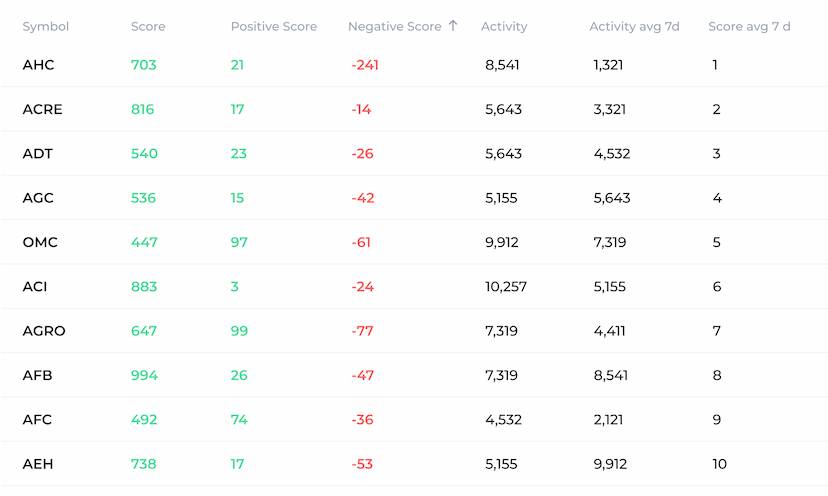Open the ACRE symbol entry
The height and width of the screenshot is (496, 828).
click(x=43, y=109)
